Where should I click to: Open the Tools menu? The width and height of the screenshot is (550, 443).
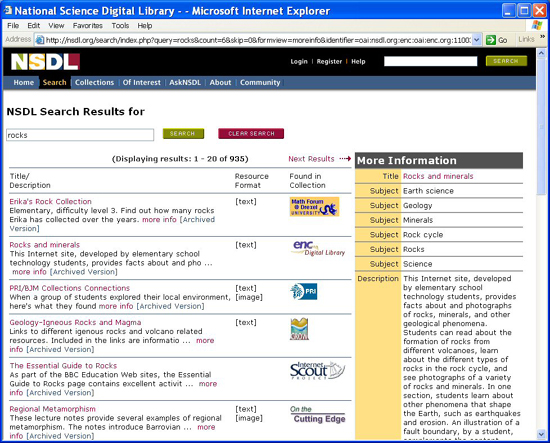tap(120, 26)
